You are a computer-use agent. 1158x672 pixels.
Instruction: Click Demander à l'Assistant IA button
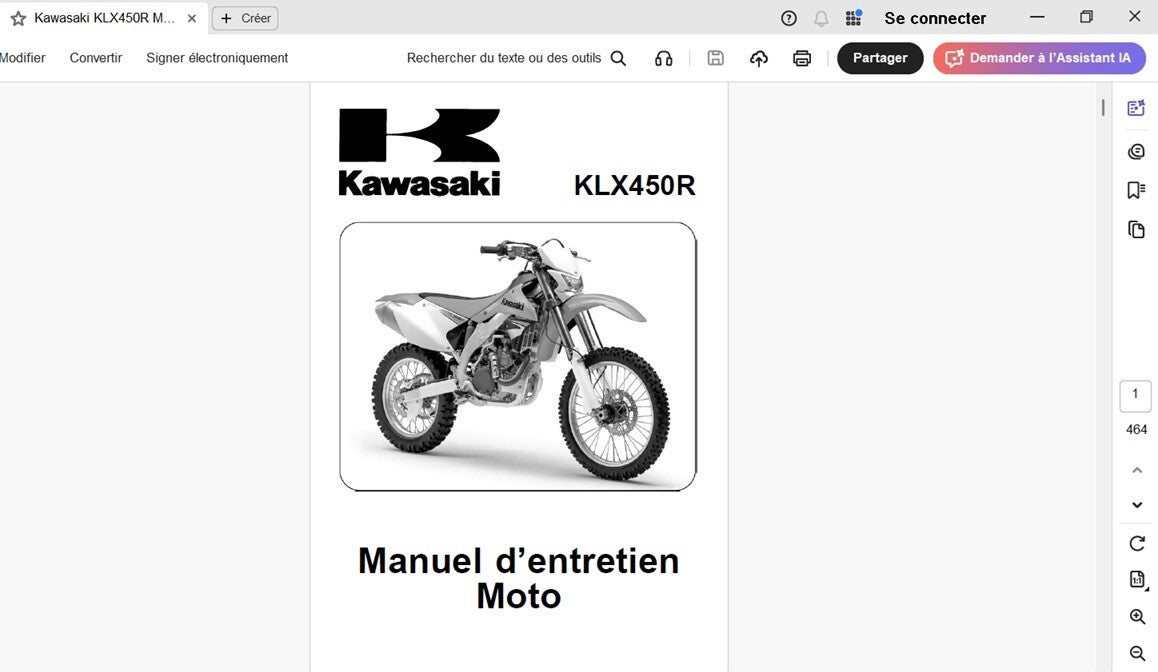coord(1039,58)
